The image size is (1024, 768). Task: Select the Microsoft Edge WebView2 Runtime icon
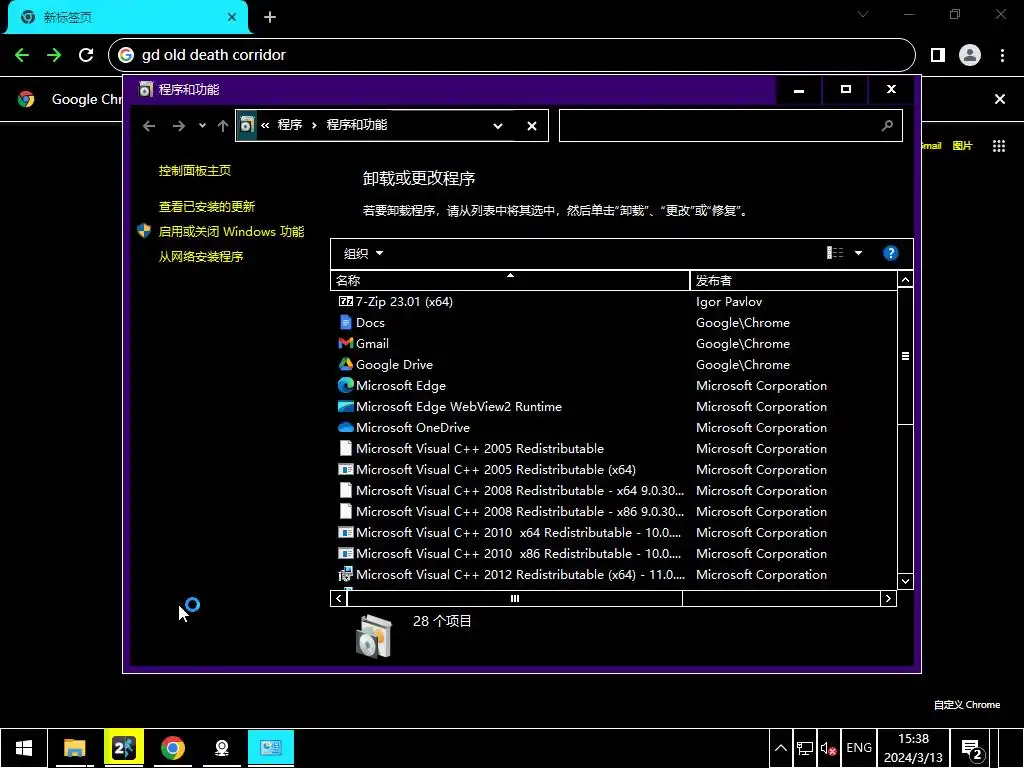coord(345,406)
